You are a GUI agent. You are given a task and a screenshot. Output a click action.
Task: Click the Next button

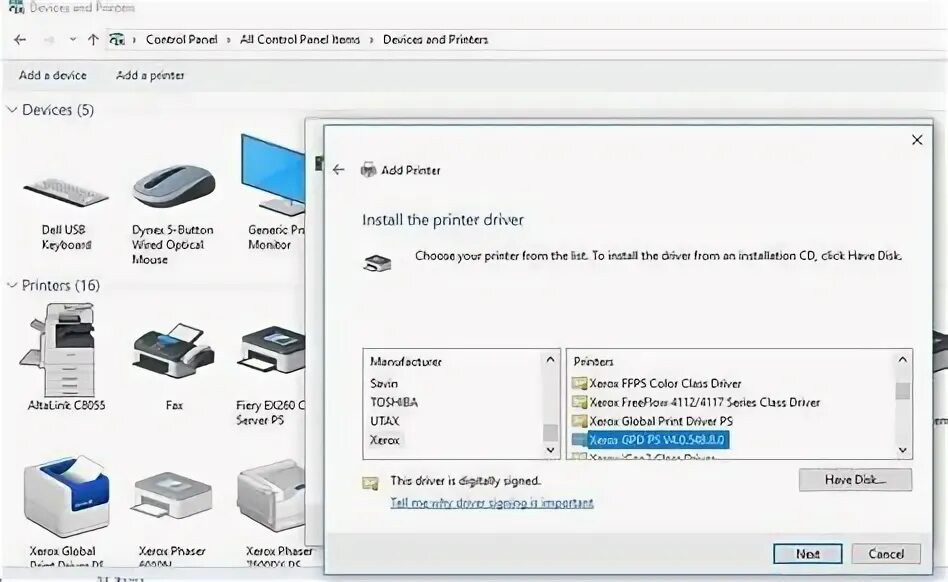point(807,554)
